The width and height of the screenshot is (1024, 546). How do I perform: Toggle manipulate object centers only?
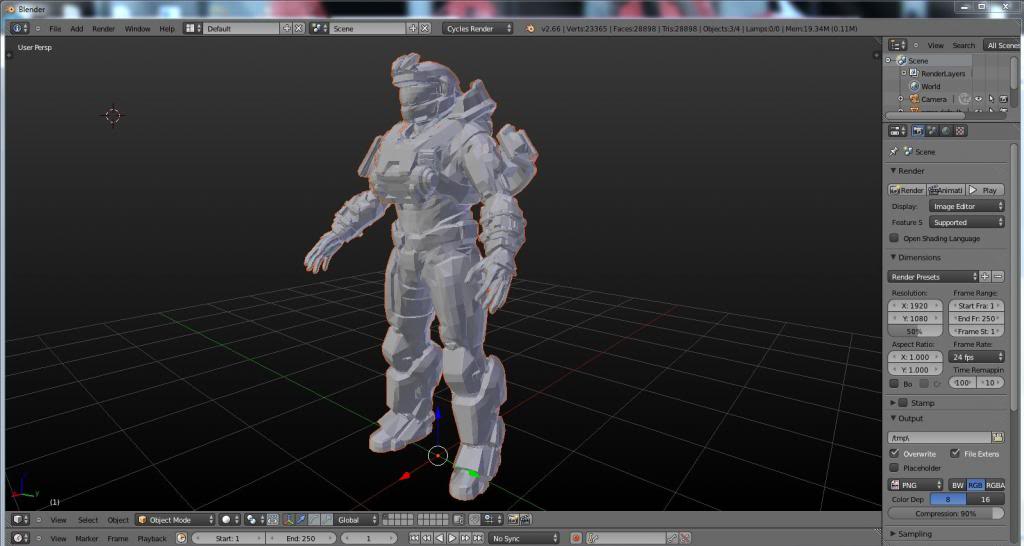(273, 520)
